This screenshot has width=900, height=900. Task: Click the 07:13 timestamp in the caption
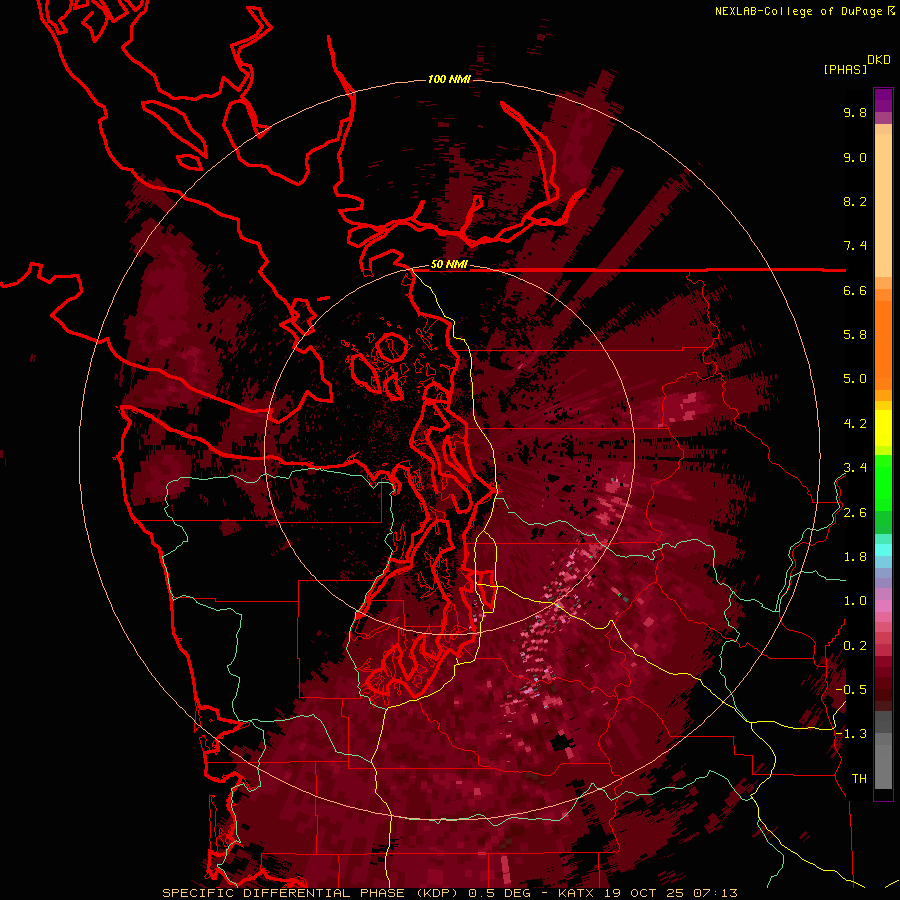pos(715,893)
